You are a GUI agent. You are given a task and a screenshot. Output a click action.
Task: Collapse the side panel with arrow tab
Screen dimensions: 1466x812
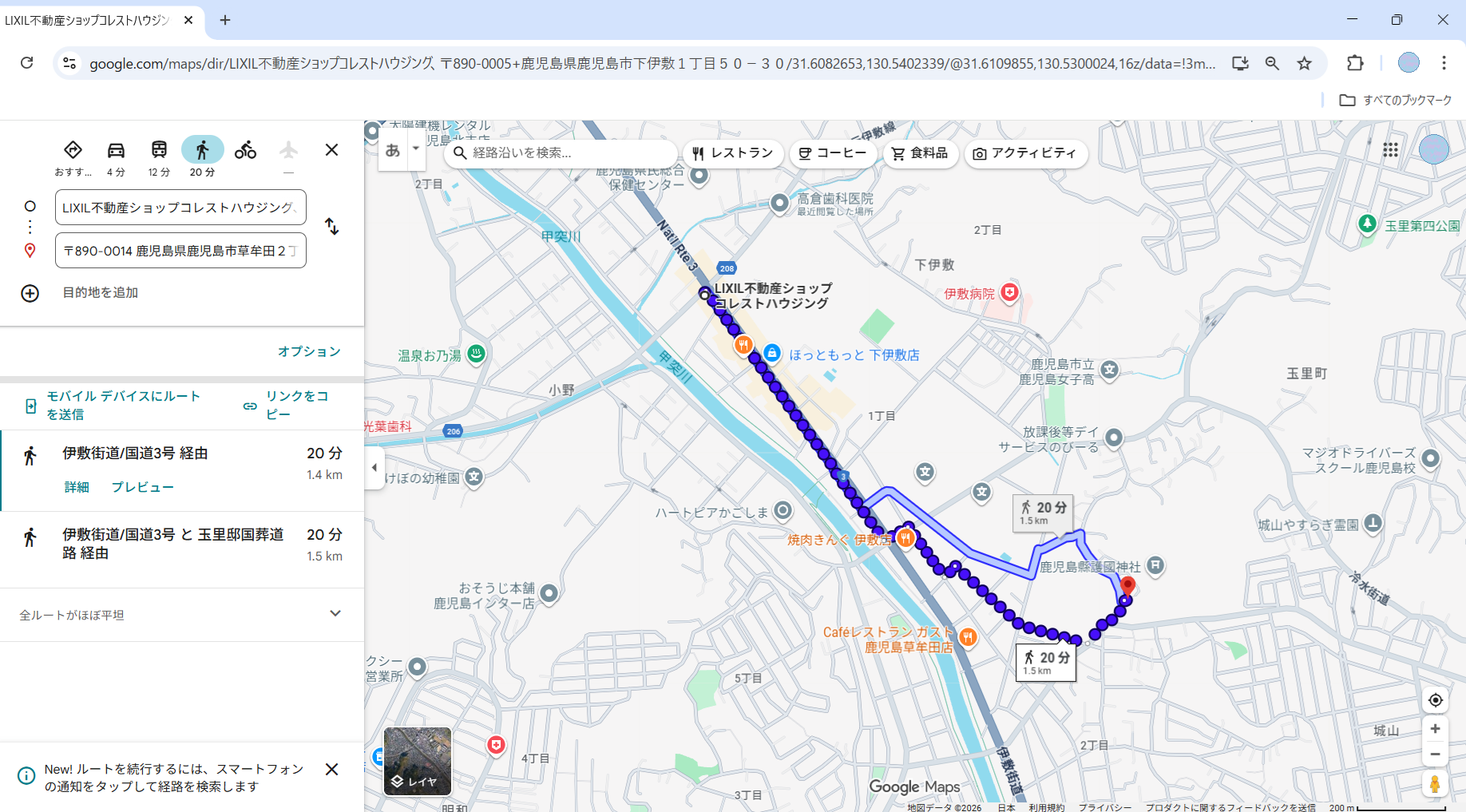pos(374,467)
